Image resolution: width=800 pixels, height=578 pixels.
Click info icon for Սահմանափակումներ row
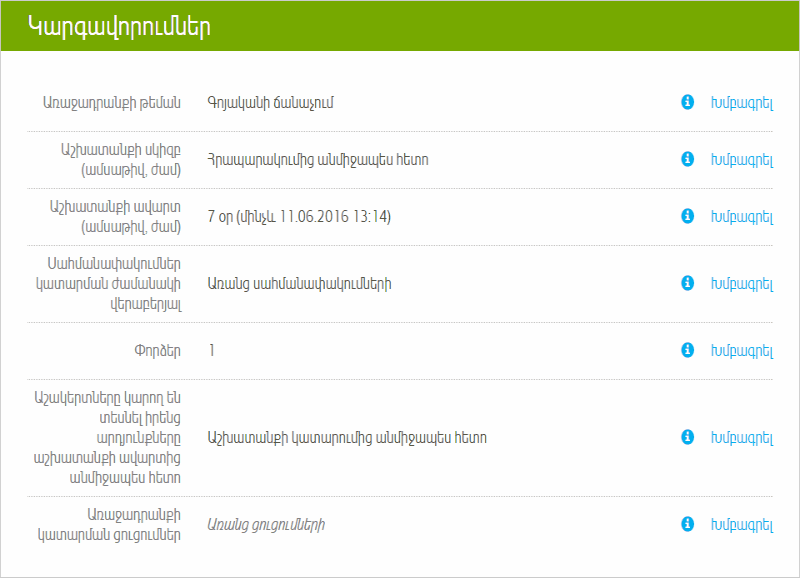(687, 283)
